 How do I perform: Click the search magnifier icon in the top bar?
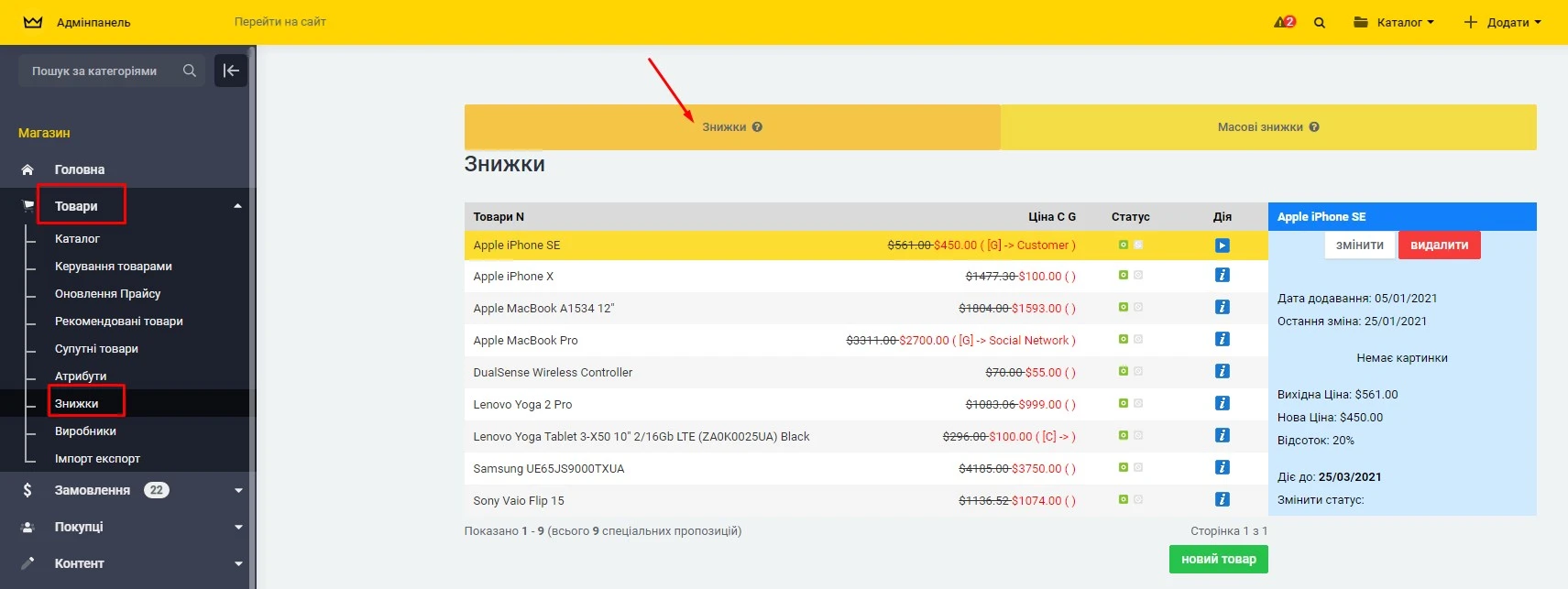tap(1320, 23)
